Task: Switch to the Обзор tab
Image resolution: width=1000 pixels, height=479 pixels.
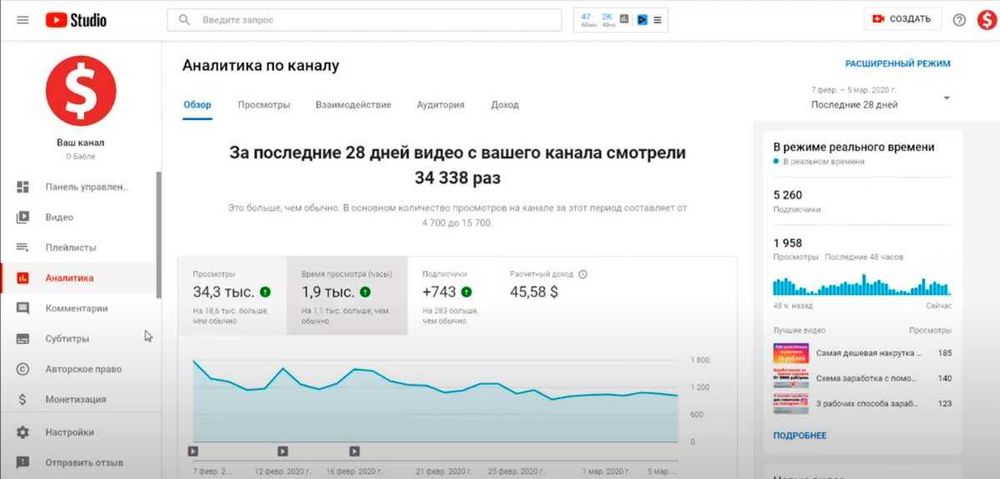Action: click(197, 105)
